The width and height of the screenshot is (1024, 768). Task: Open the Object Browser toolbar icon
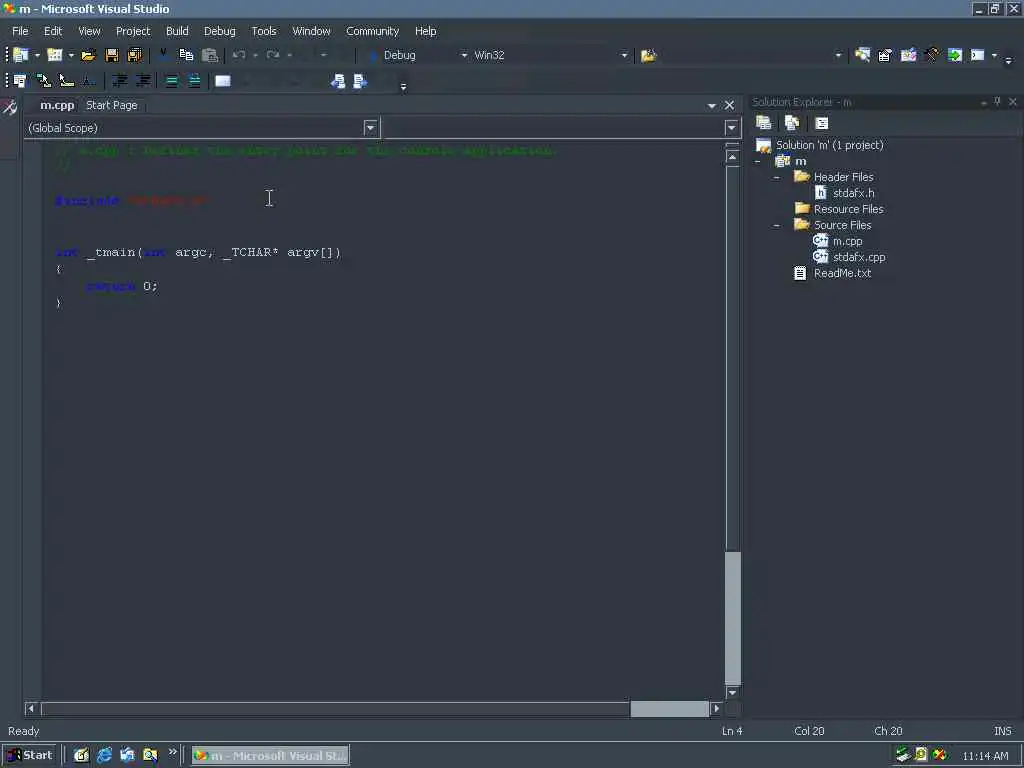coord(908,56)
